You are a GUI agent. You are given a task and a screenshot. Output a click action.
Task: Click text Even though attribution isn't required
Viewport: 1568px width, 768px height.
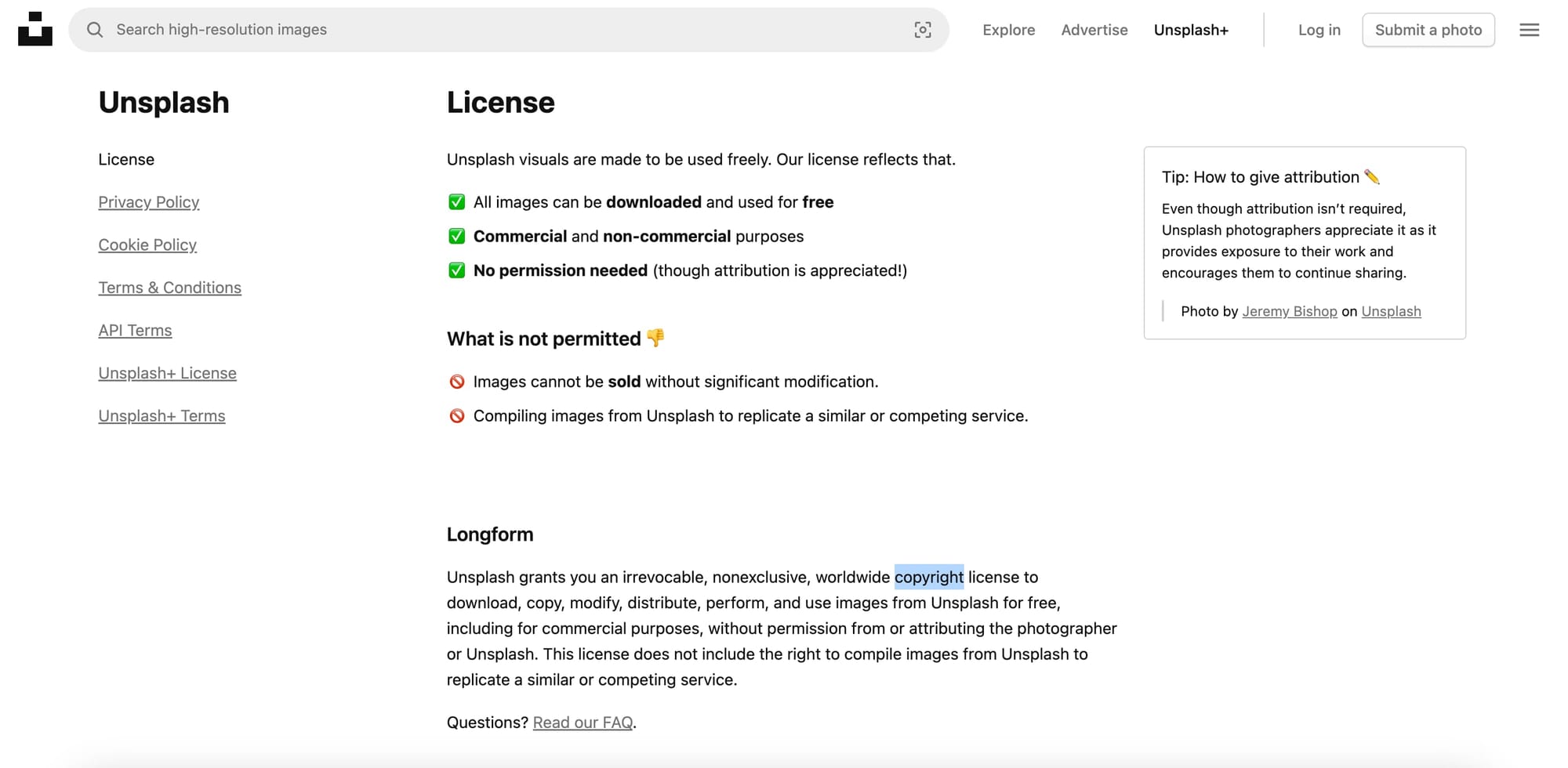pos(1283,208)
